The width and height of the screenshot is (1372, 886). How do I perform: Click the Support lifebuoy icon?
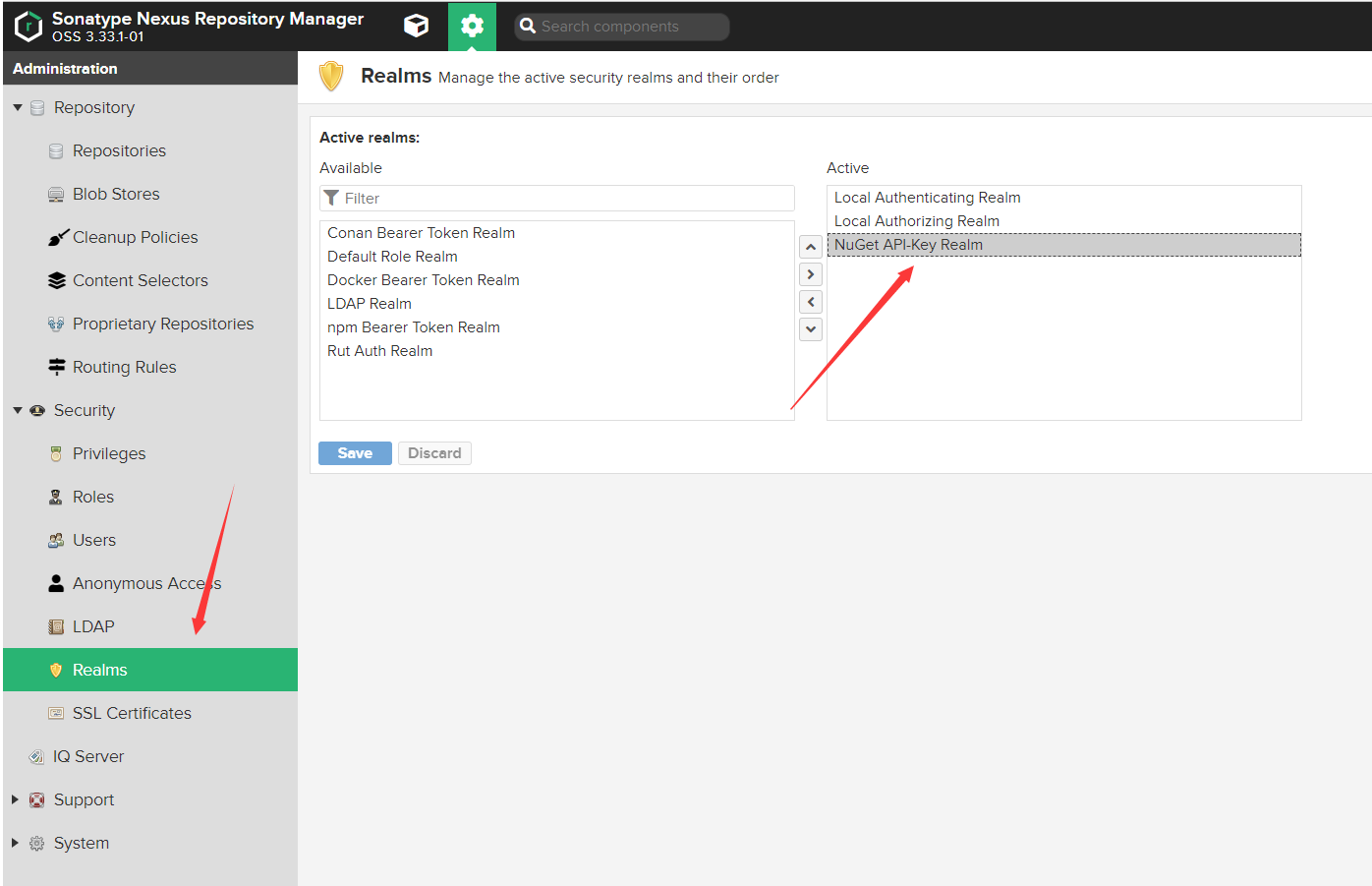(37, 800)
